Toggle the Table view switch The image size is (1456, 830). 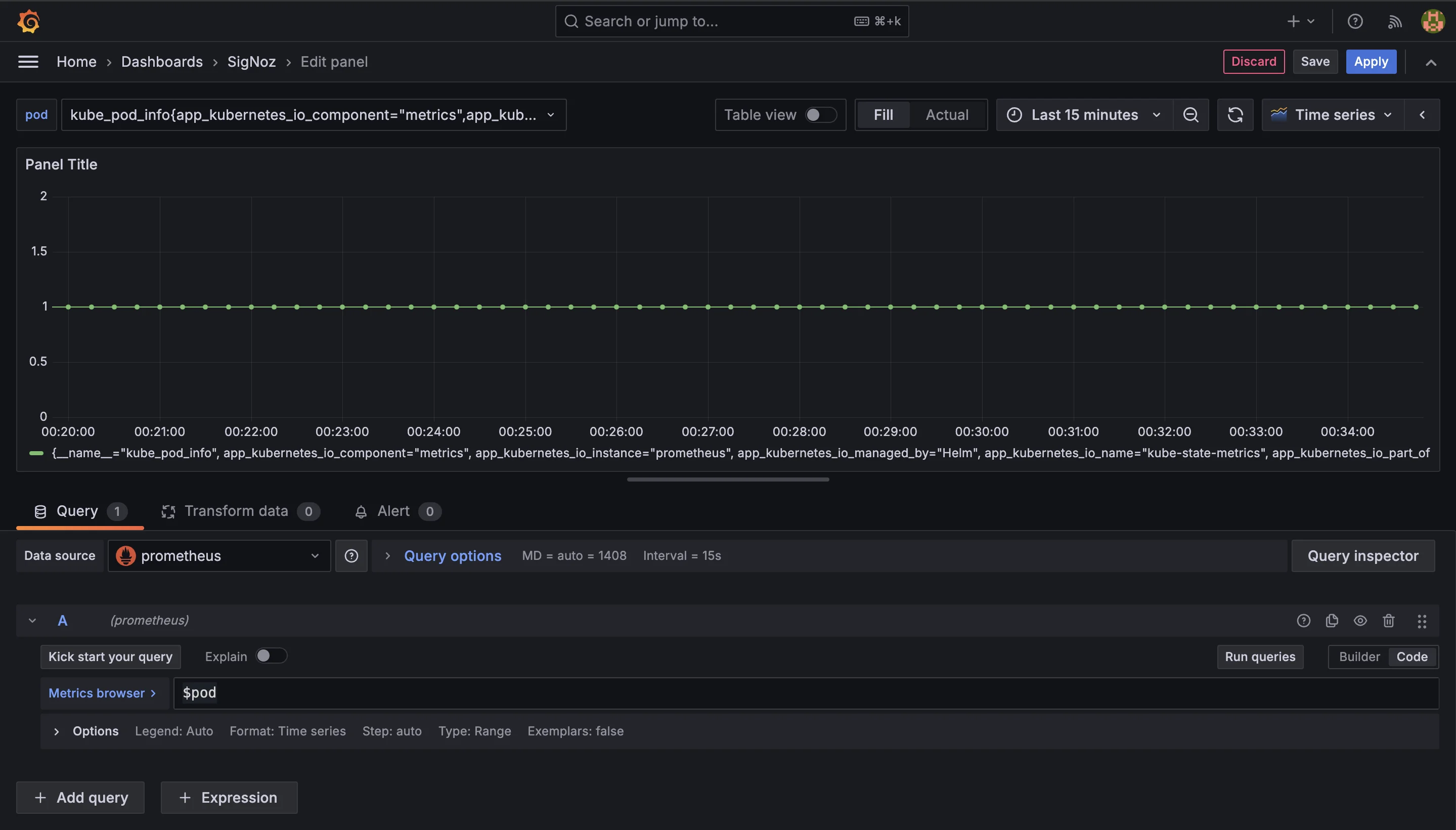820,114
